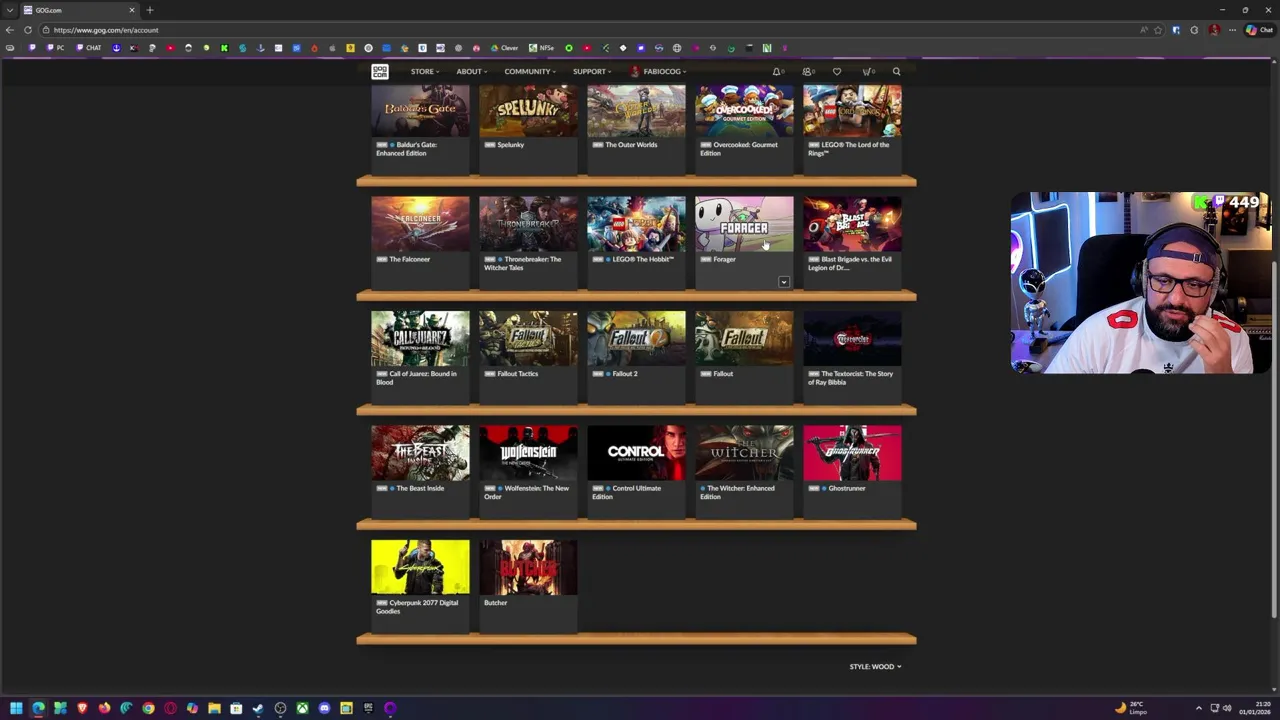Open Xbox app from the taskbar

click(x=302, y=708)
